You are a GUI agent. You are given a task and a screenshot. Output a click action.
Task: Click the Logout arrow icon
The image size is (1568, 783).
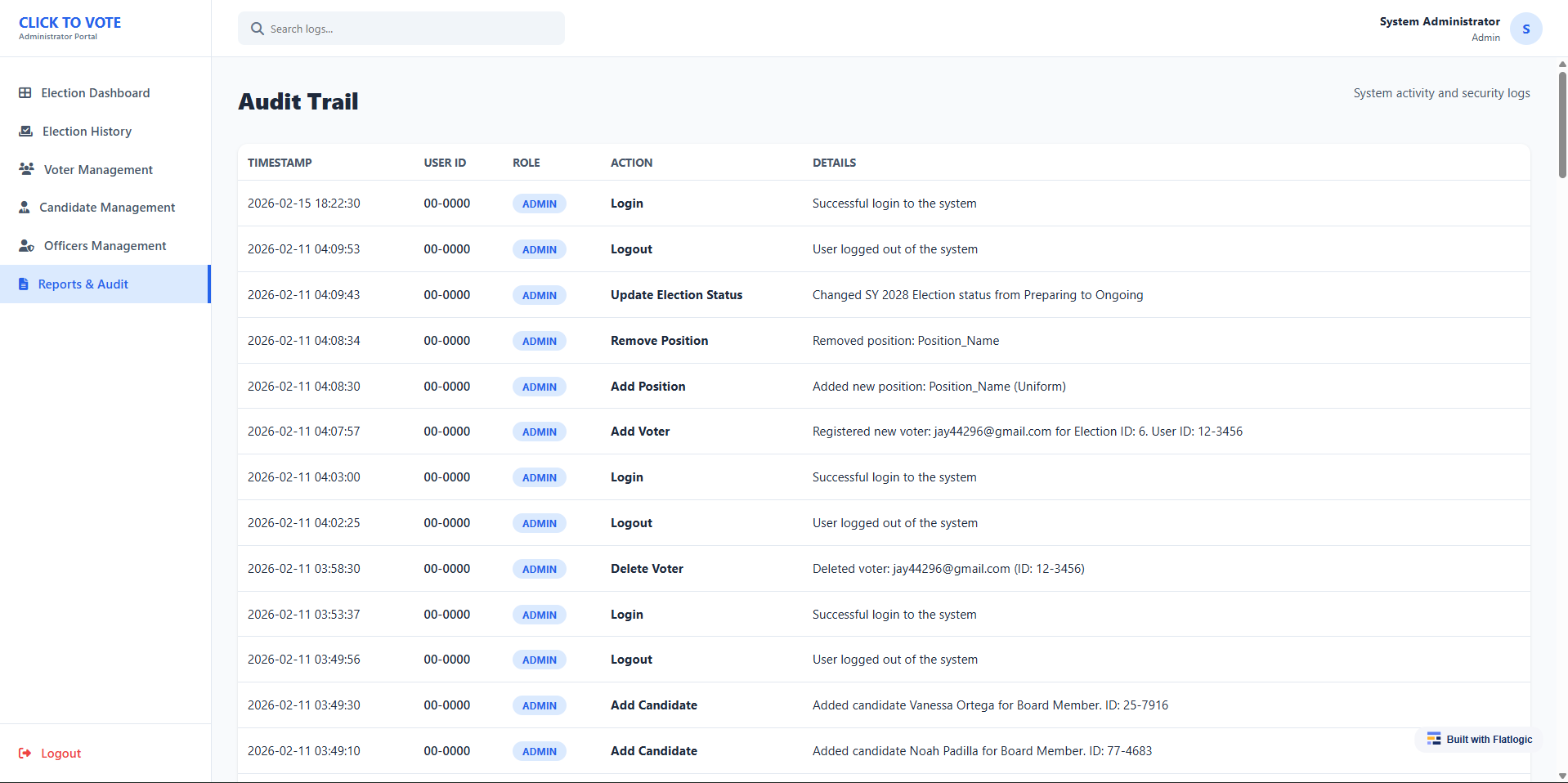point(25,754)
